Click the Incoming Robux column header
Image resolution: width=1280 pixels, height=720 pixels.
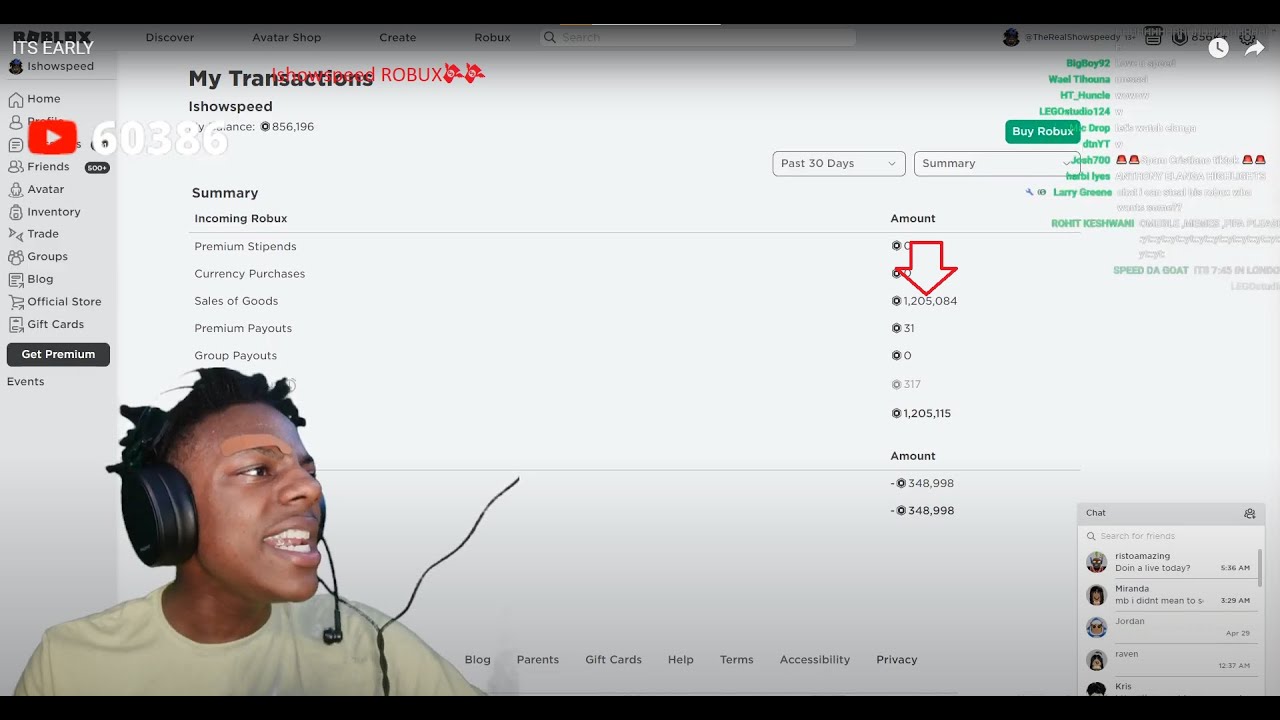(241, 218)
